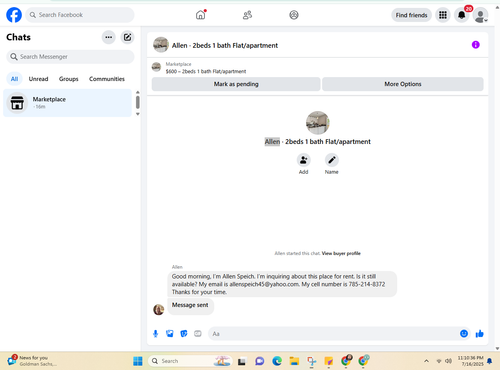Click the Windows taskbar Search box
This screenshot has width=500, height=370.
tap(190, 361)
